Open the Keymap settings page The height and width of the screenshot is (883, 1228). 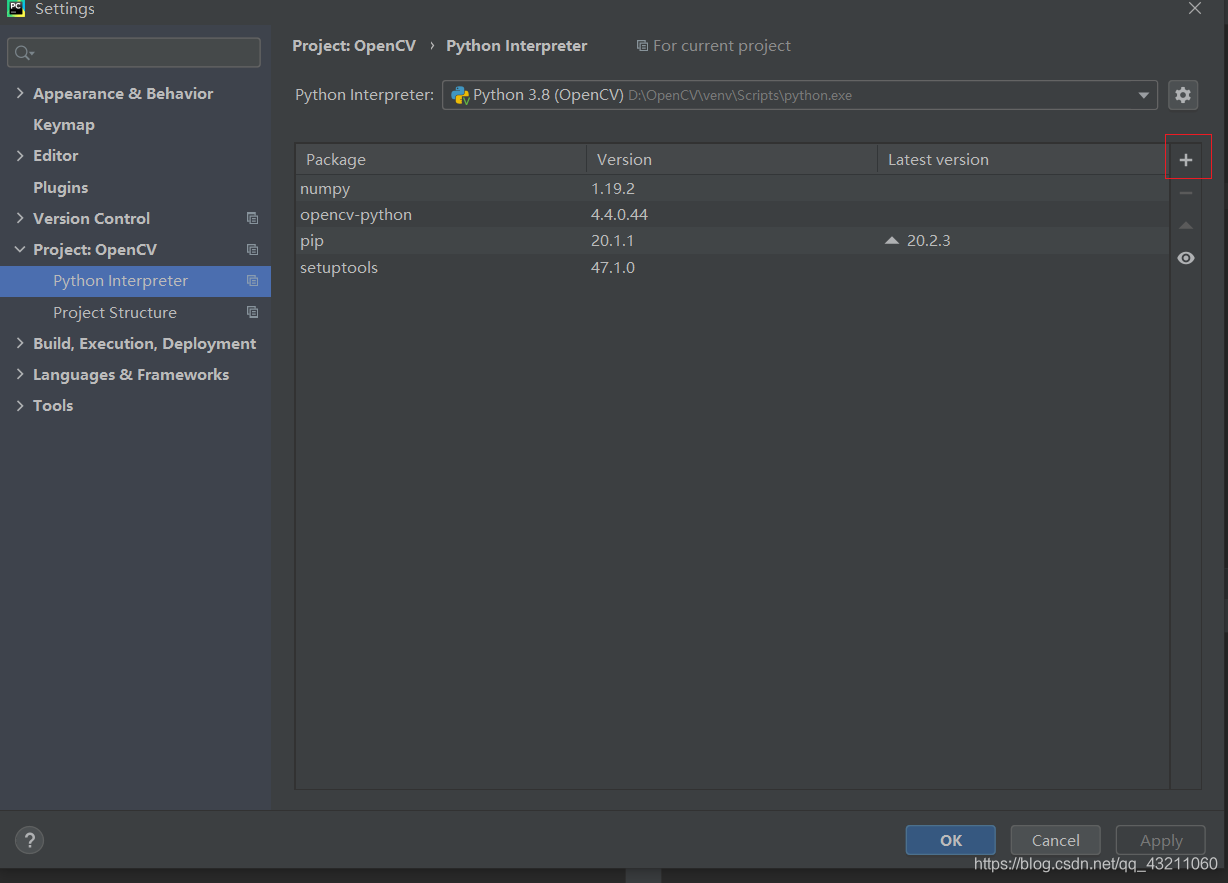click(64, 125)
